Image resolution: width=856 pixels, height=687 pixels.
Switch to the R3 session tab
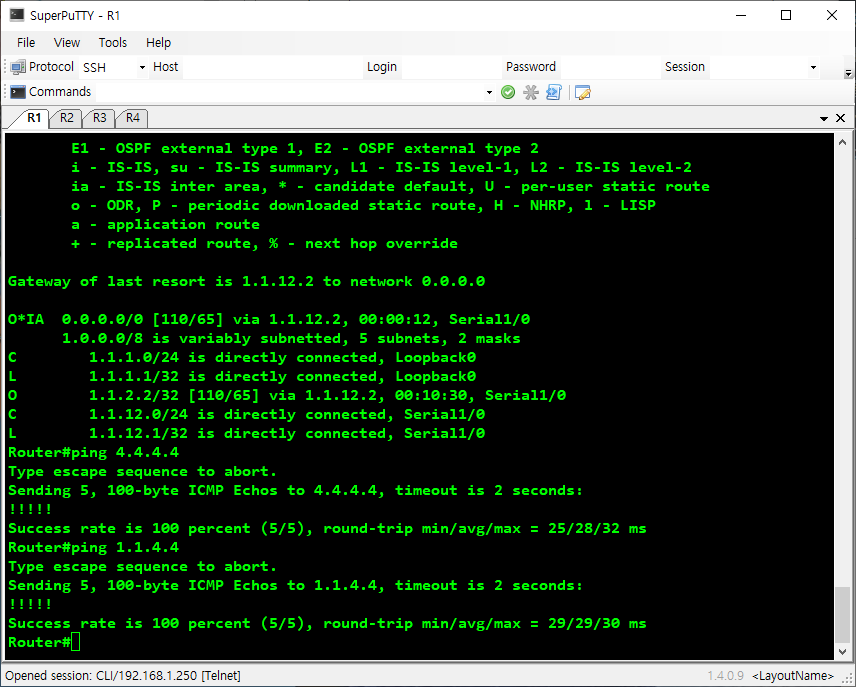pos(99,118)
